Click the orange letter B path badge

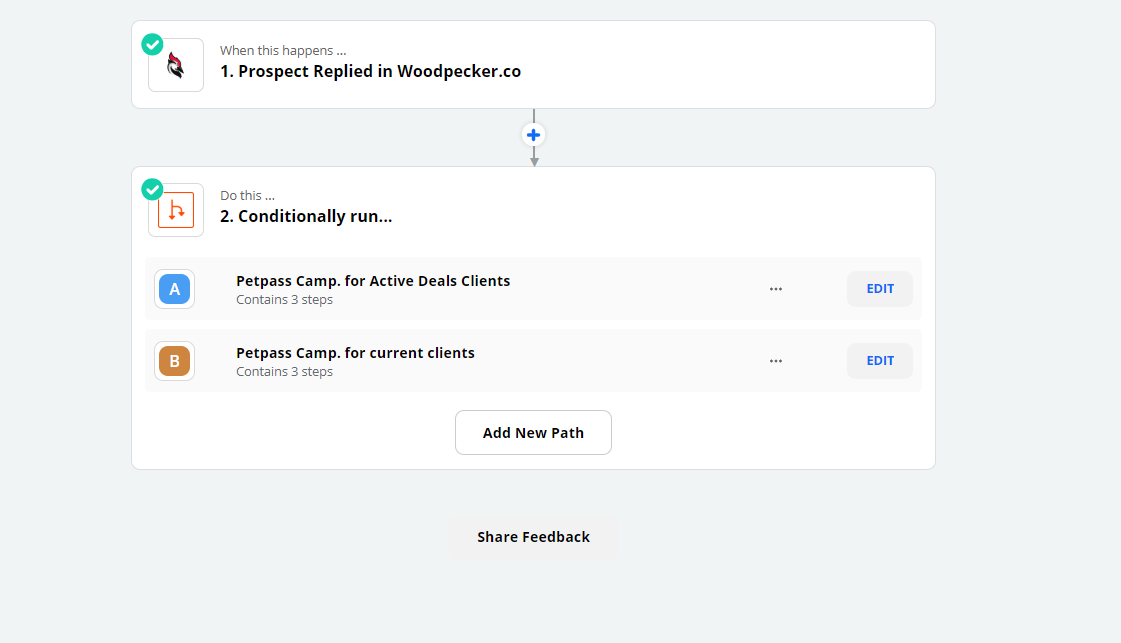174,361
